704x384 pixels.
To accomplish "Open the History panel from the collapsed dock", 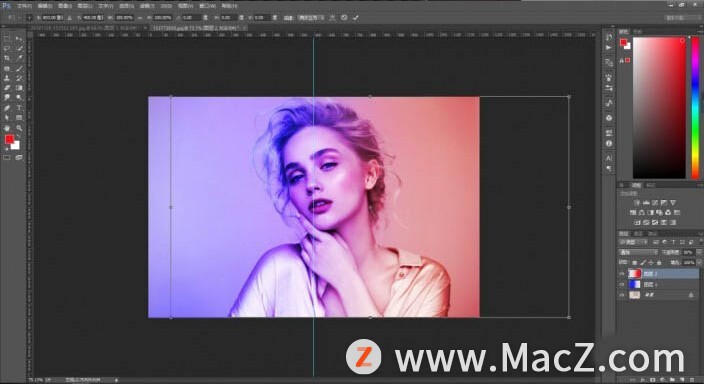I will pyautogui.click(x=609, y=37).
